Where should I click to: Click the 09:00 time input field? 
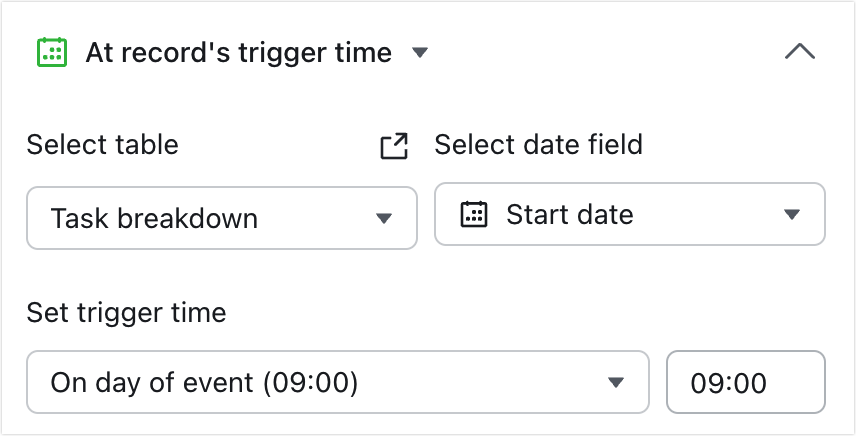[746, 382]
